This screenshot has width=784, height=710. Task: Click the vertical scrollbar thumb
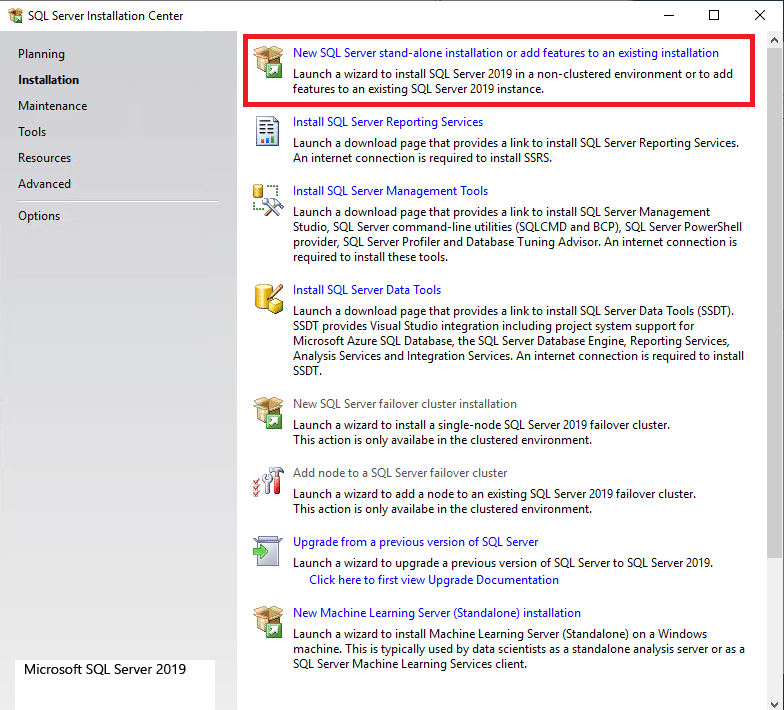pyautogui.click(x=774, y=303)
